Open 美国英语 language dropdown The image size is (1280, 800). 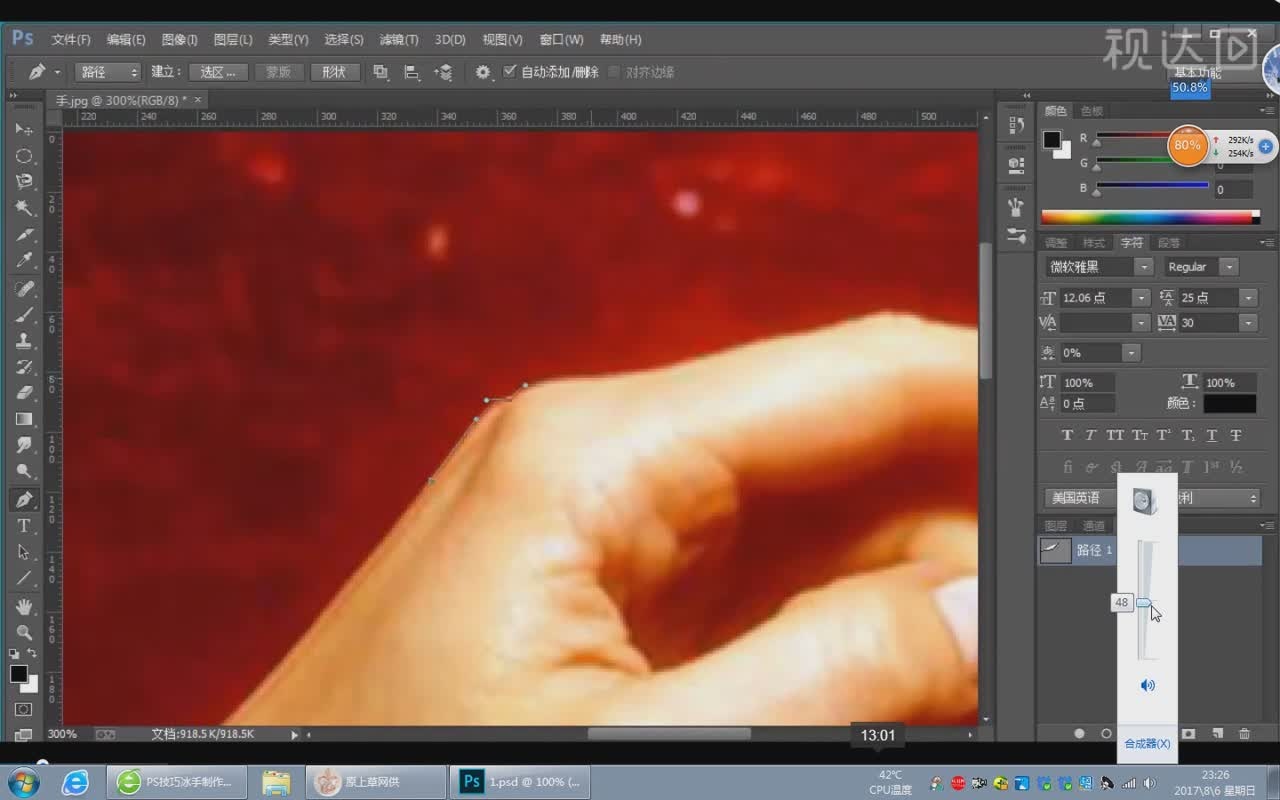1079,498
